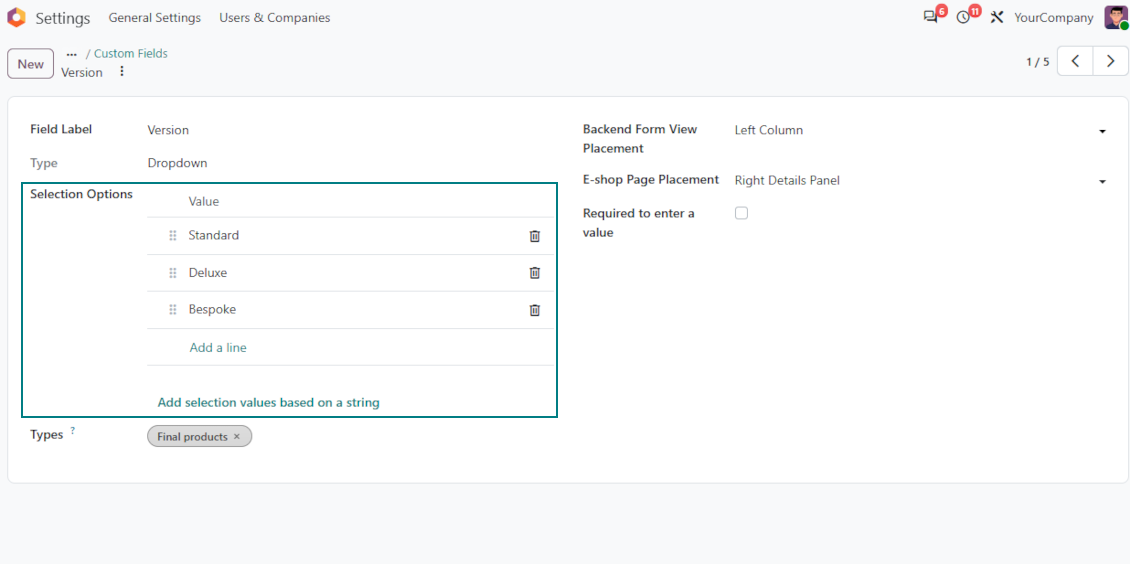Click the debug tools wrench icon
The width and height of the screenshot is (1130, 564).
(x=997, y=17)
